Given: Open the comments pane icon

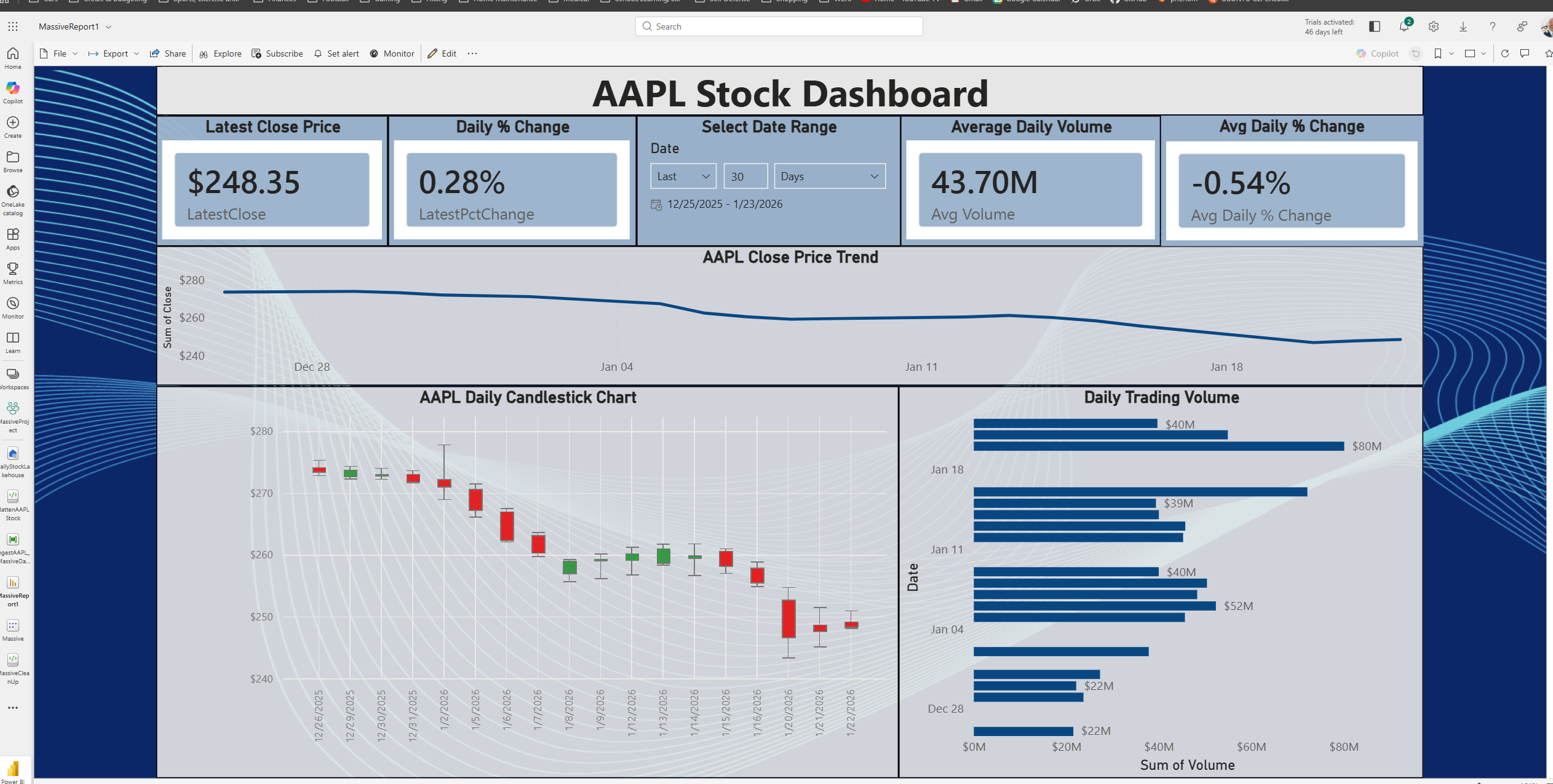Looking at the screenshot, I should (1525, 53).
